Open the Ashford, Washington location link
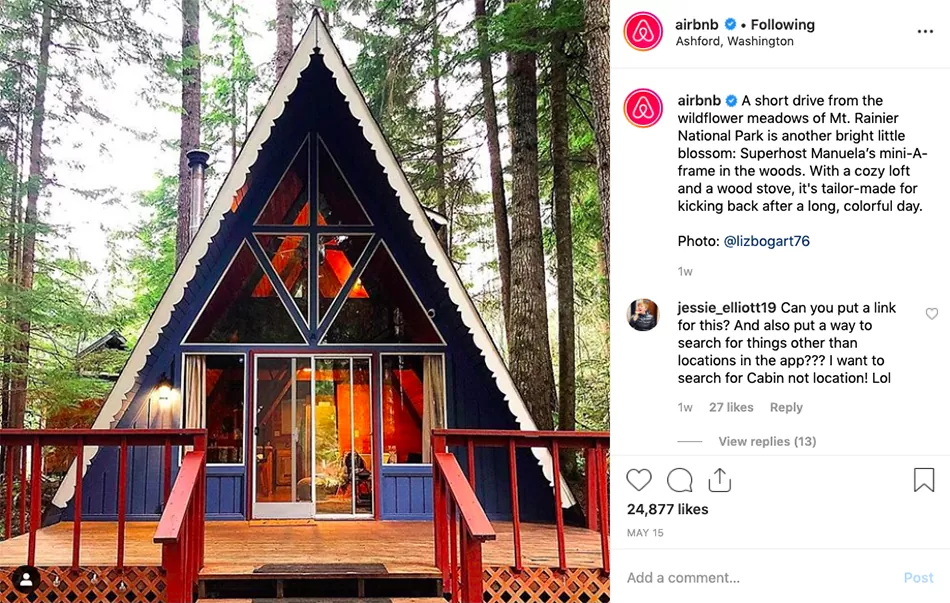 coord(734,41)
